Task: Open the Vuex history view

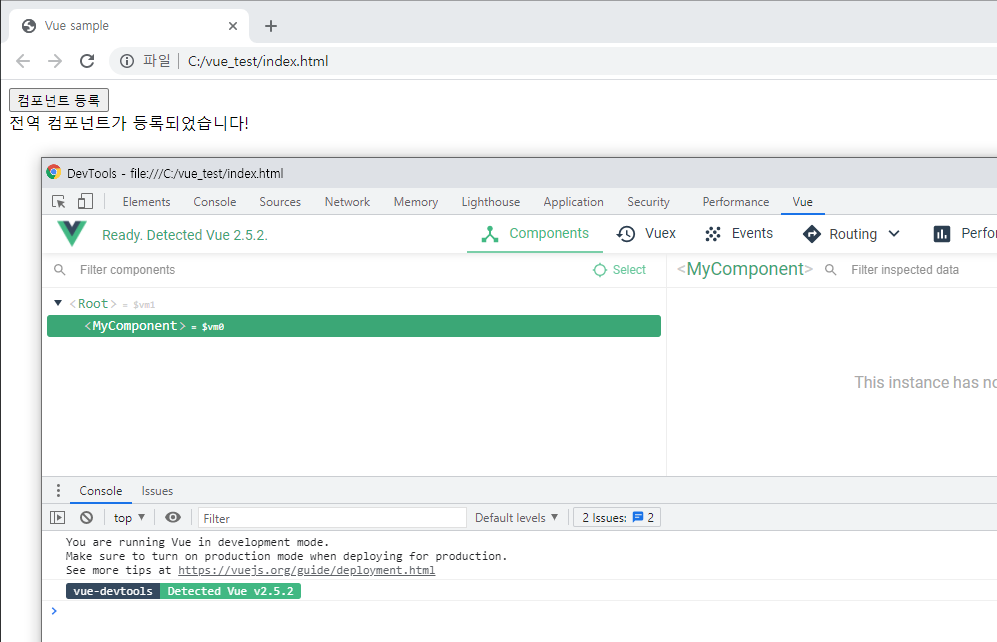Action: (646, 234)
